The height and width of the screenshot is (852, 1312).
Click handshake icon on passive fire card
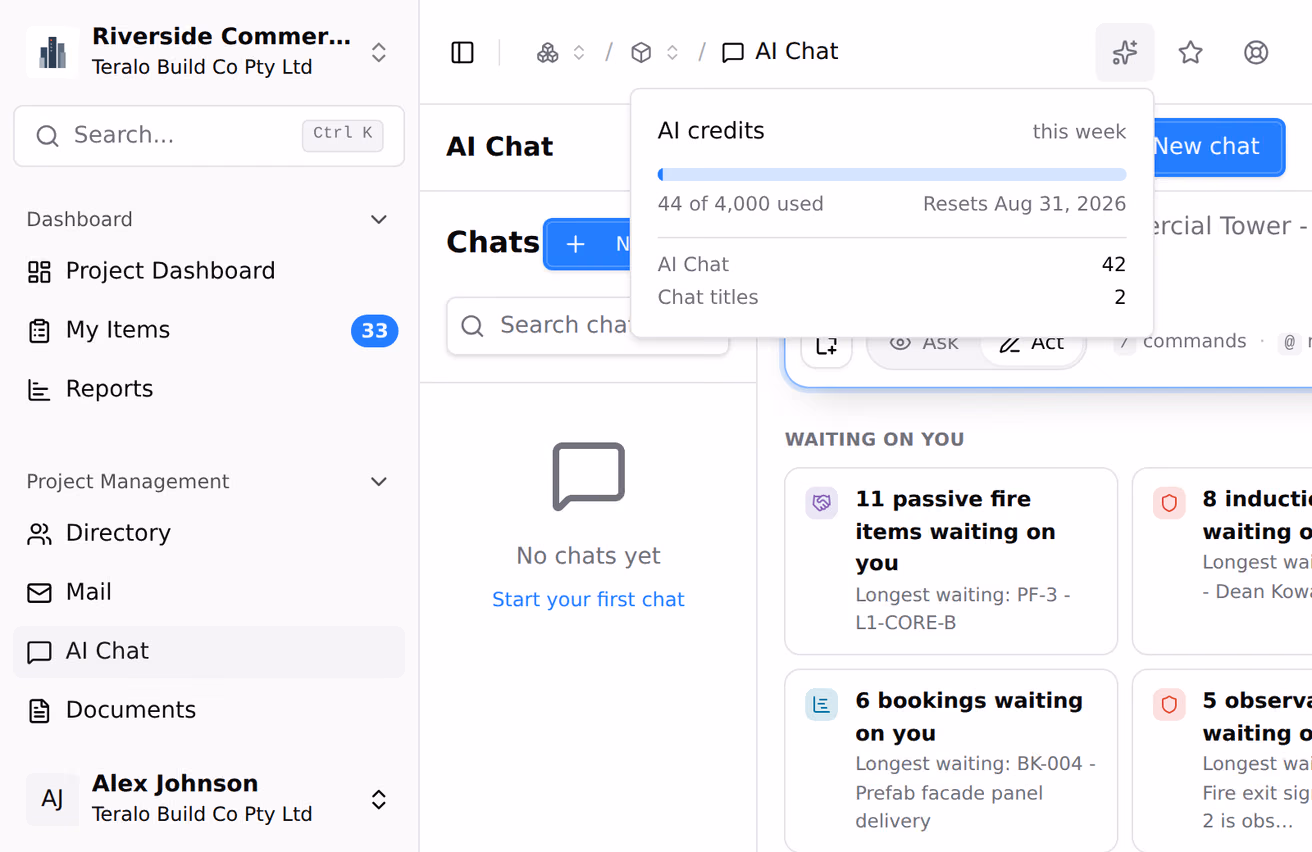tap(821, 503)
